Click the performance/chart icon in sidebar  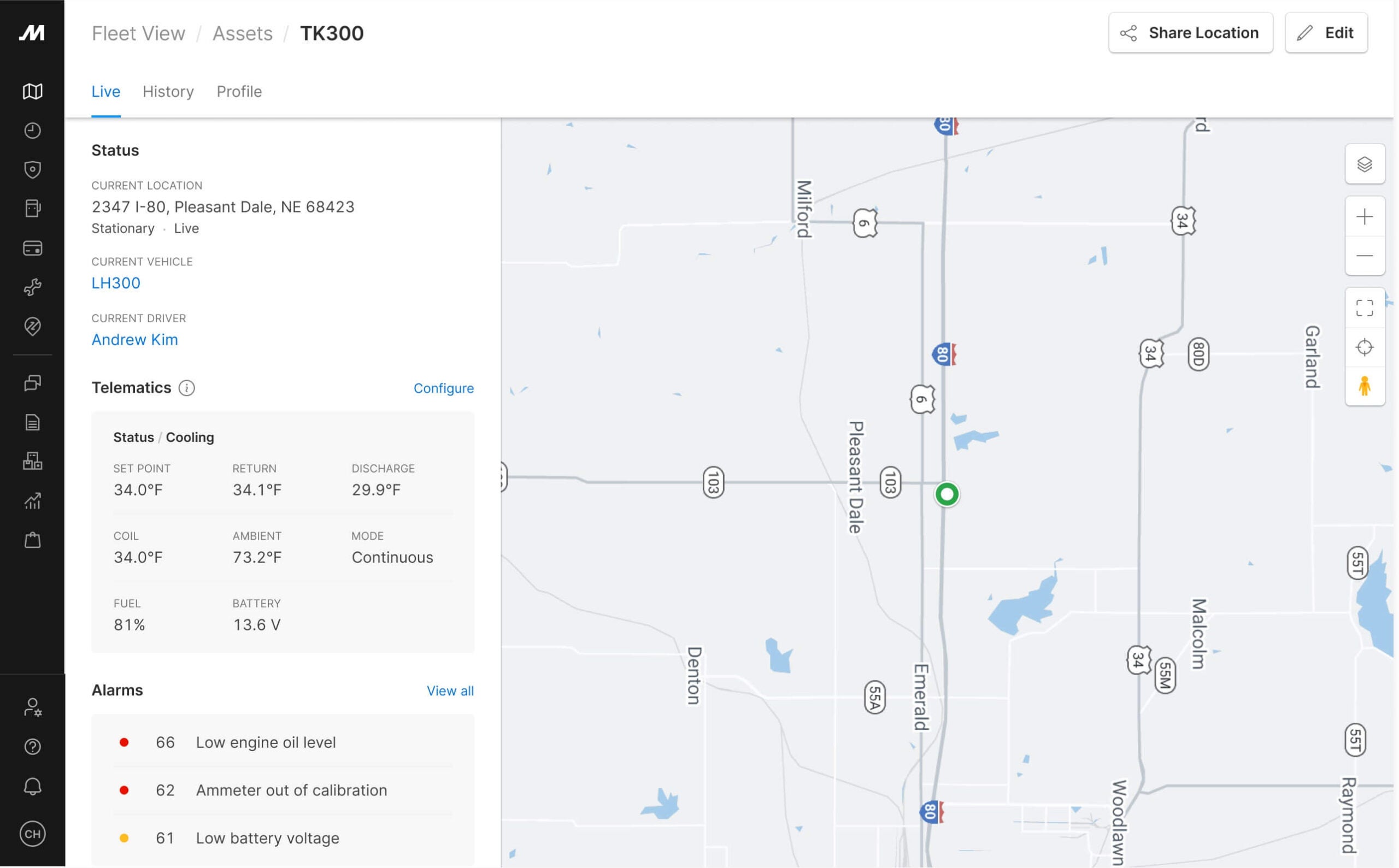click(x=32, y=501)
